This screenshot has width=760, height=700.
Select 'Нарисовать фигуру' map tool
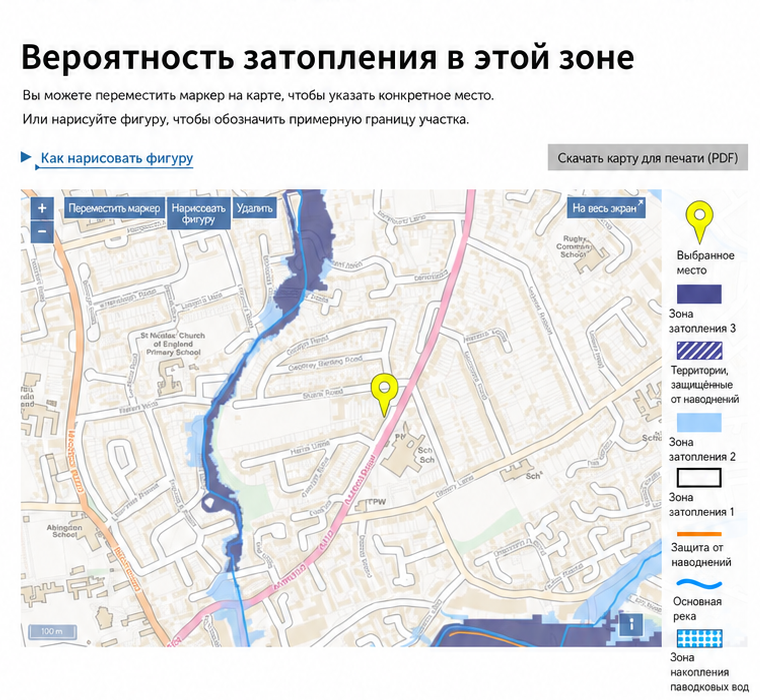tap(199, 214)
